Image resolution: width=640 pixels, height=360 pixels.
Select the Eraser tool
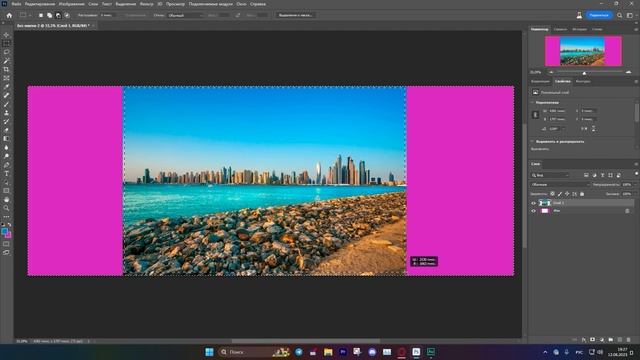click(x=6, y=130)
